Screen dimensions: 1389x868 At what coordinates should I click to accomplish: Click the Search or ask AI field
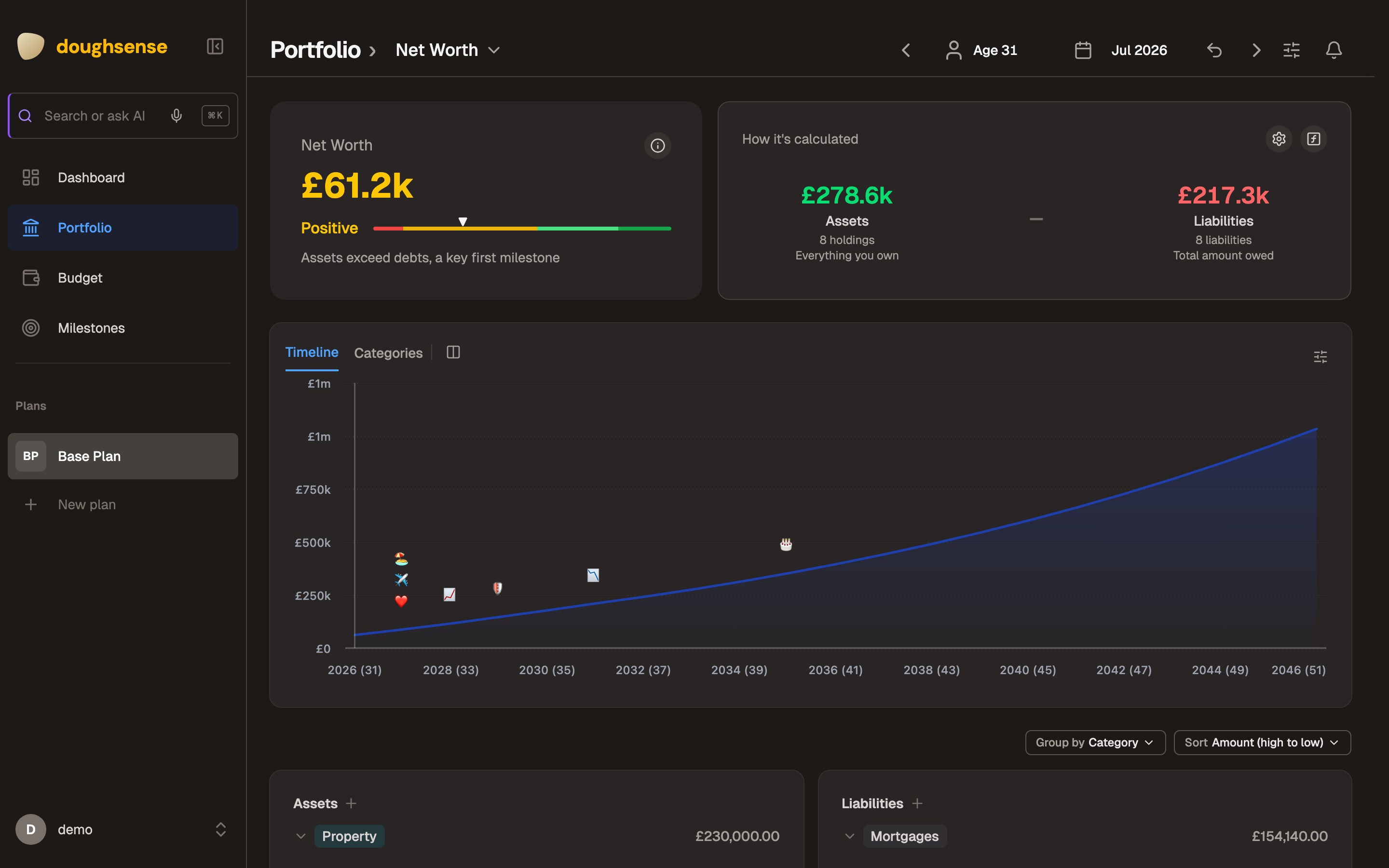pyautogui.click(x=123, y=115)
